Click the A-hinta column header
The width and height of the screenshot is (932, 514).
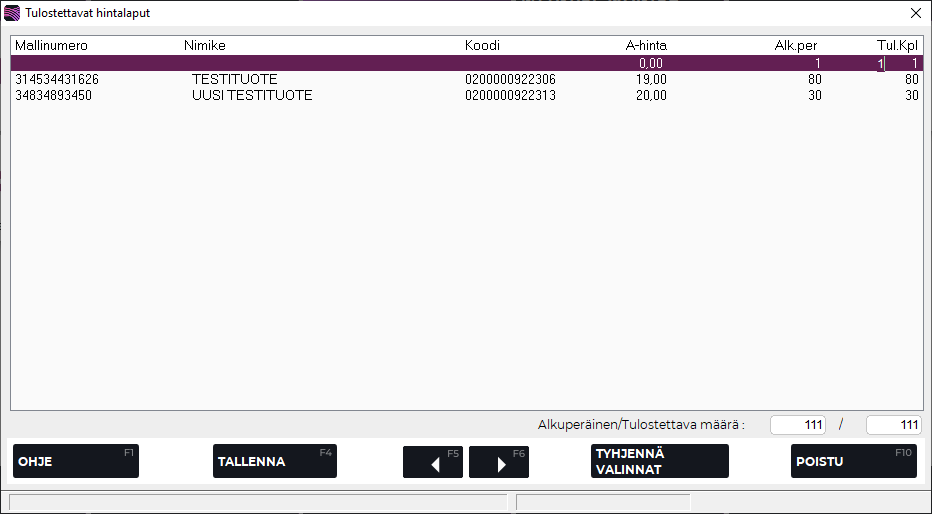click(646, 46)
